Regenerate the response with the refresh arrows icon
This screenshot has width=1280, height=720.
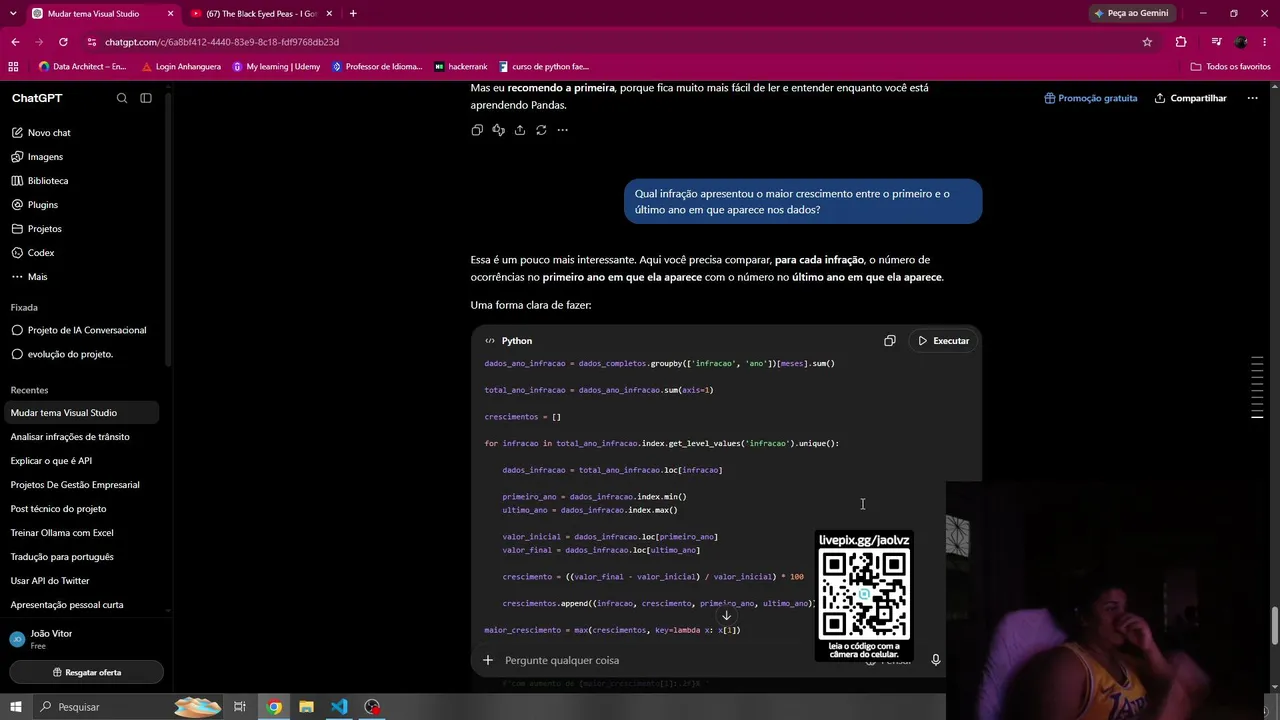pyautogui.click(x=541, y=130)
